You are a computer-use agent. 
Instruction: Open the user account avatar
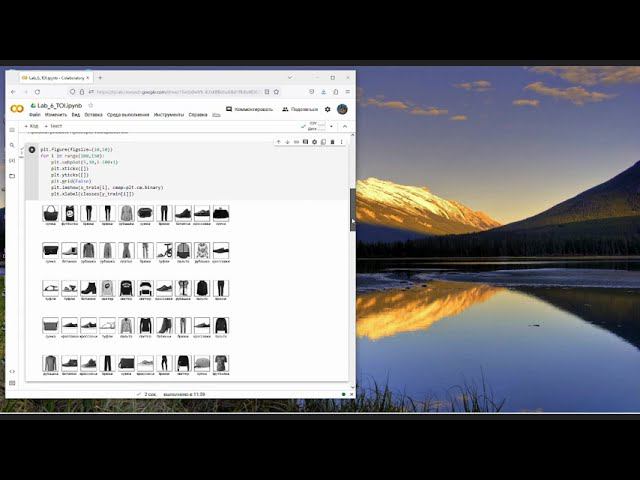coord(342,109)
